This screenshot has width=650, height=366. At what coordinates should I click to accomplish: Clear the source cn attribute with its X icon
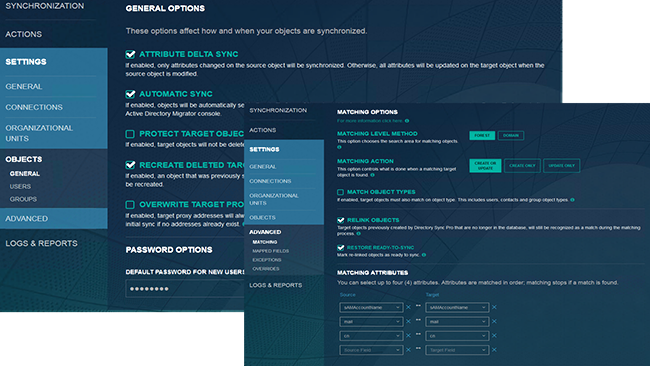[x=408, y=335]
